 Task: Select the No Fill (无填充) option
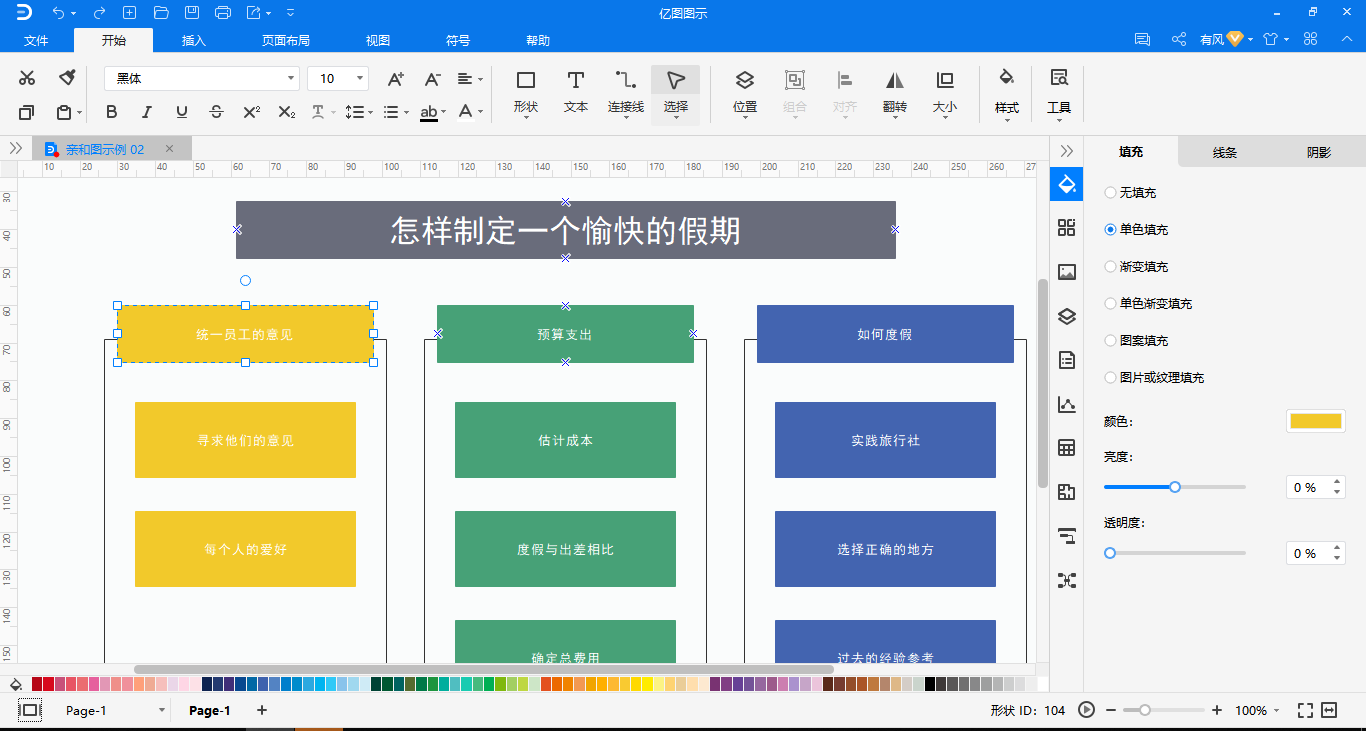click(1130, 192)
